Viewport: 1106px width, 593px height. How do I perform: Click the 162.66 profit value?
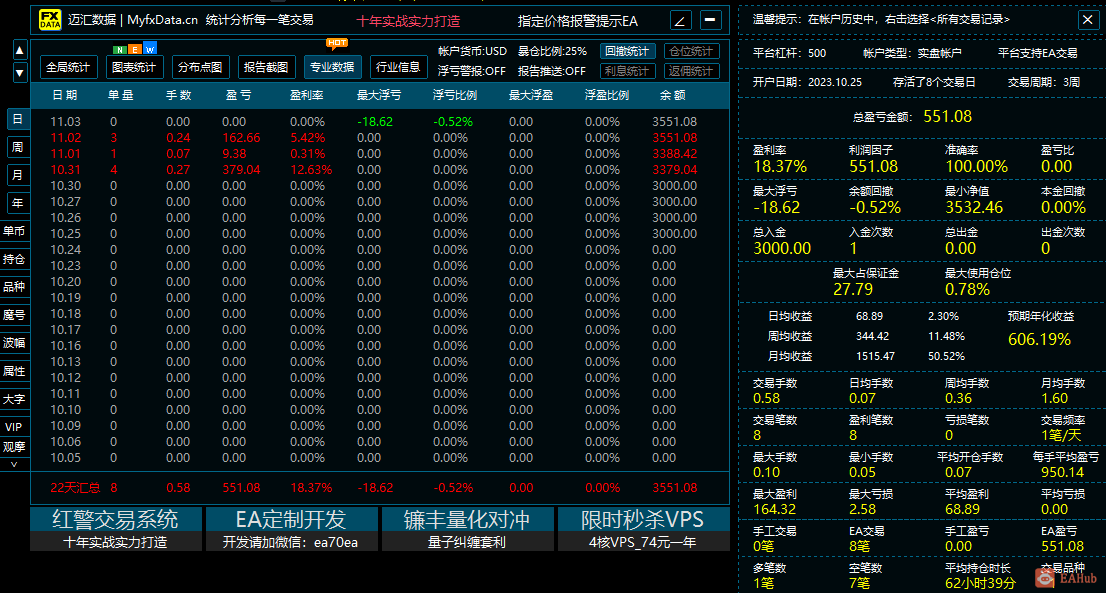point(241,137)
